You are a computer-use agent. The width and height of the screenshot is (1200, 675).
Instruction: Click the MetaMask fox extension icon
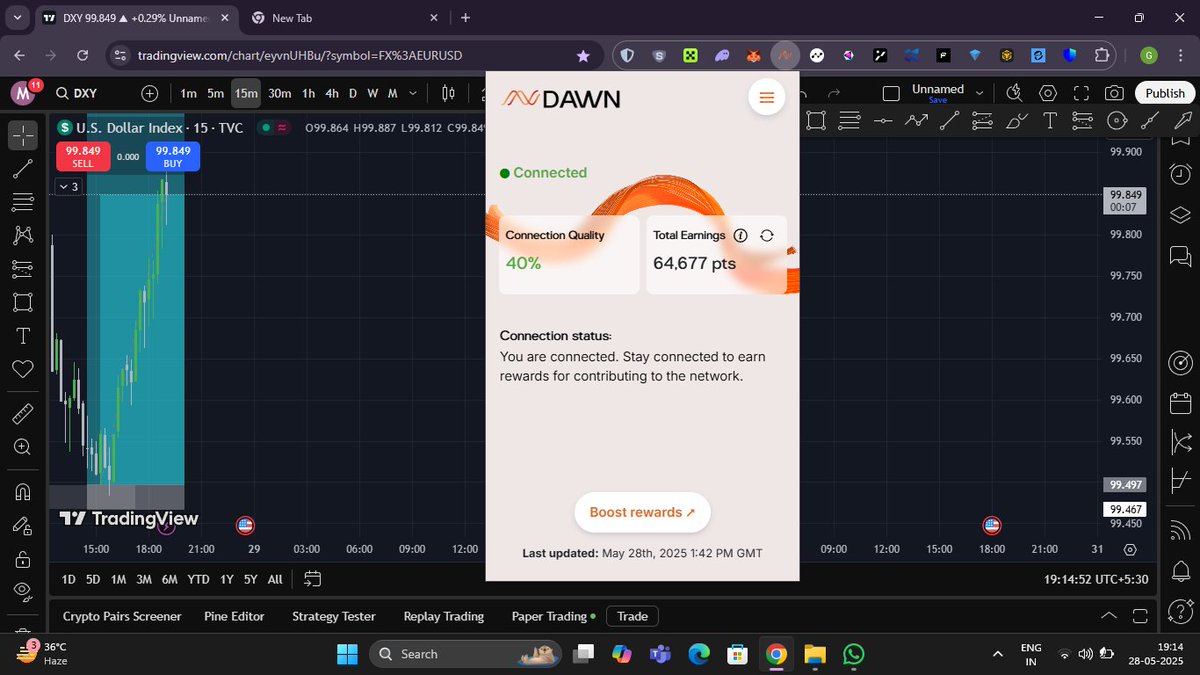coord(755,56)
